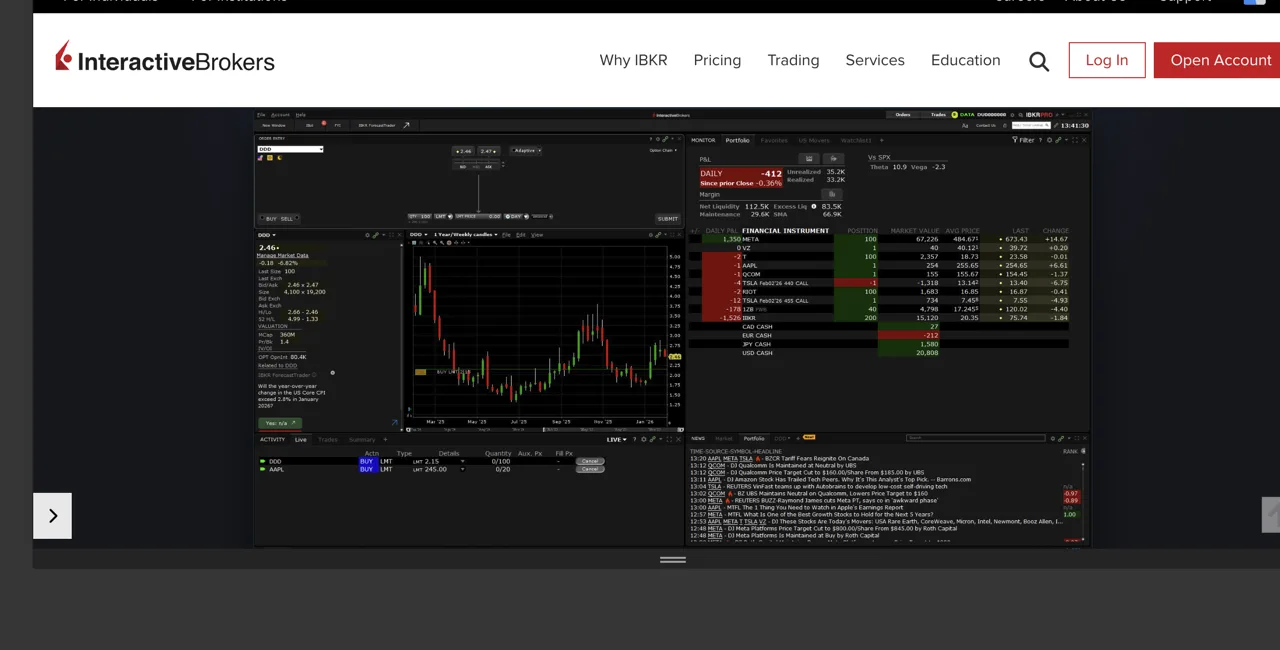Click the Contact Us link in TWS

986,125
